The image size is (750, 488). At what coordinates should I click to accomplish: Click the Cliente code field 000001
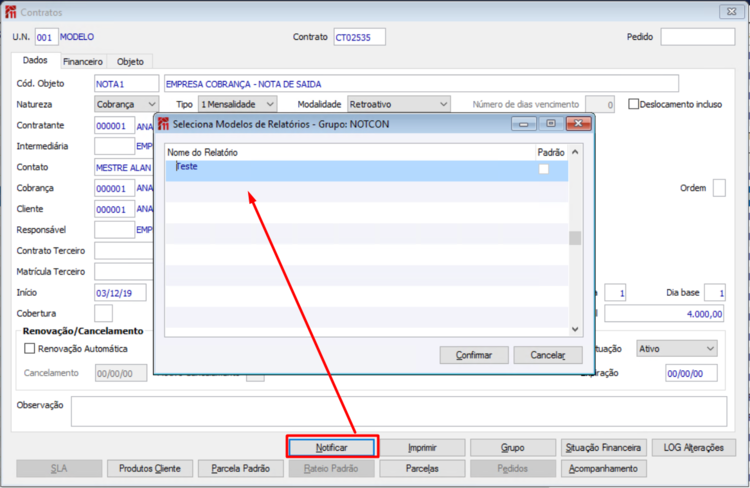click(114, 209)
